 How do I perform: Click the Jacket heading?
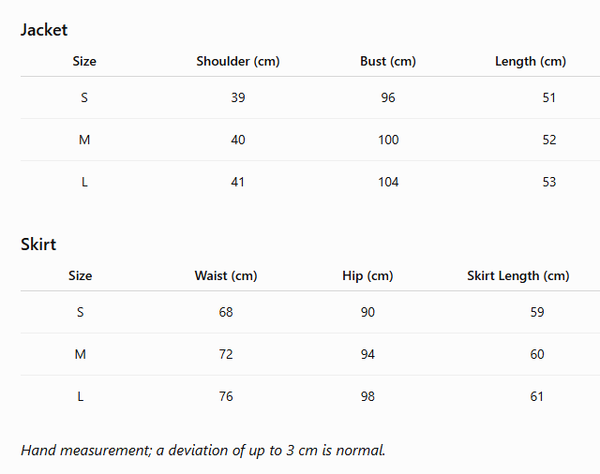click(44, 30)
